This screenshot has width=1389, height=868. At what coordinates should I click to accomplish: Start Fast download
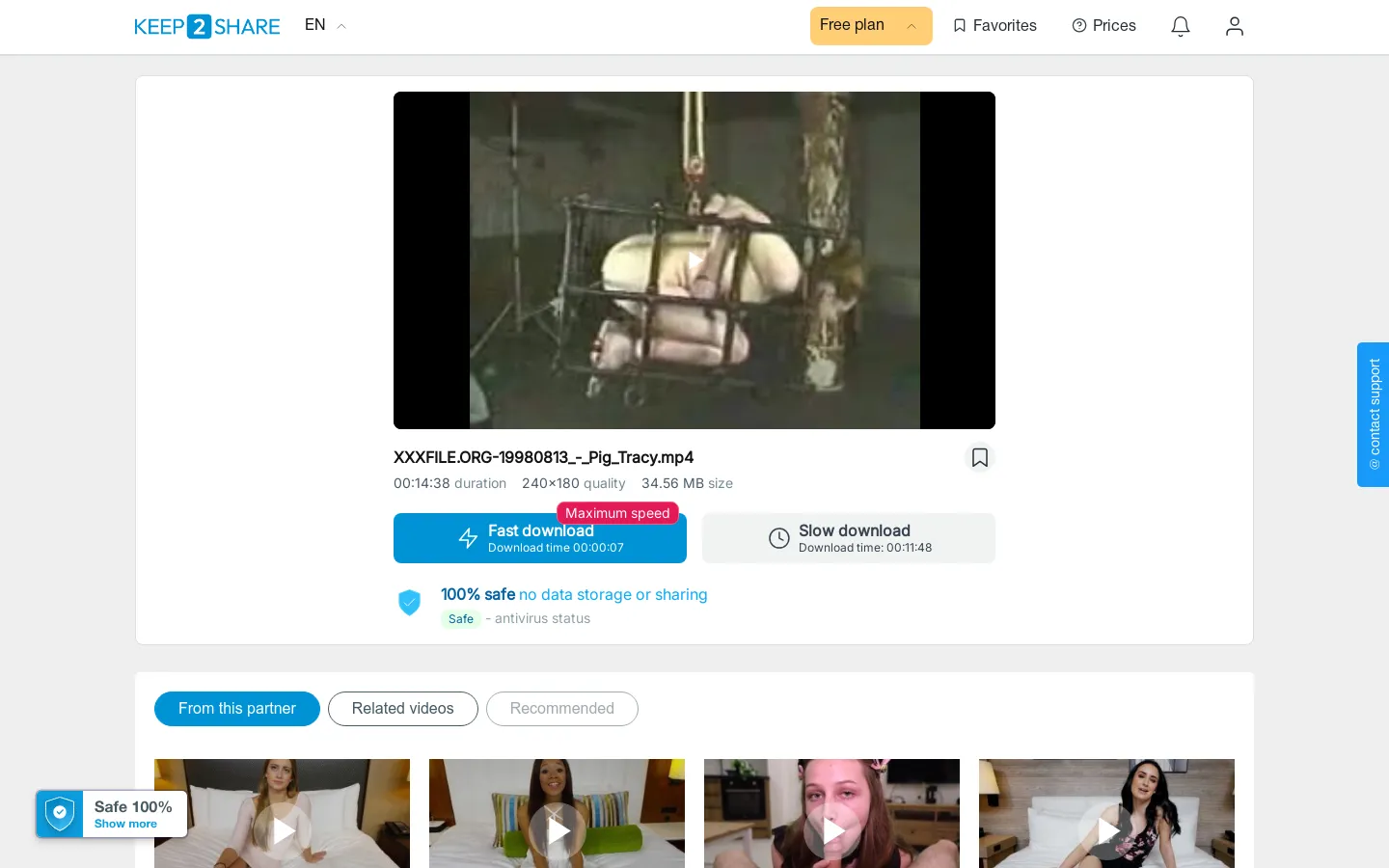(540, 538)
